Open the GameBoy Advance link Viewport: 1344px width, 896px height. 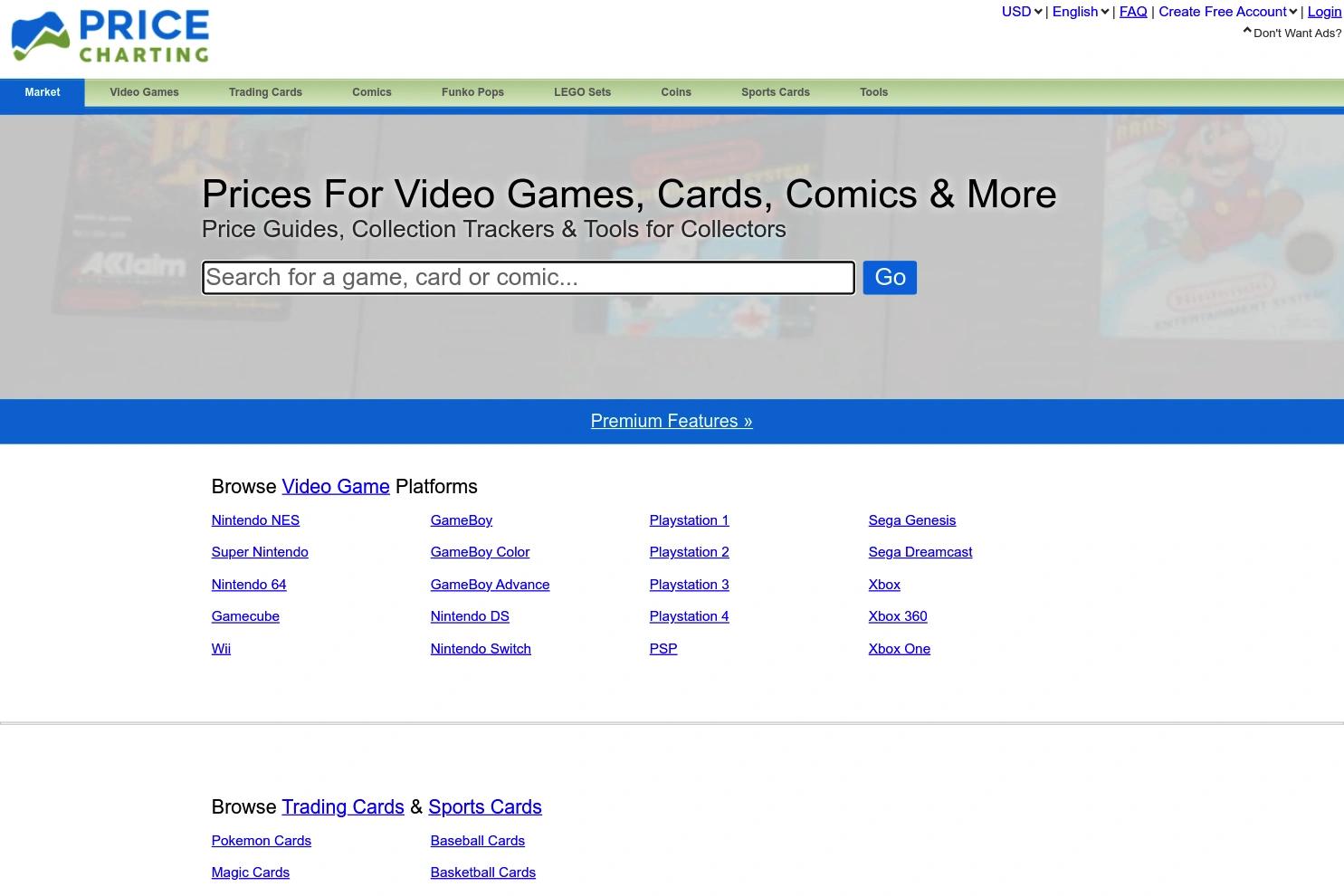[x=490, y=585]
